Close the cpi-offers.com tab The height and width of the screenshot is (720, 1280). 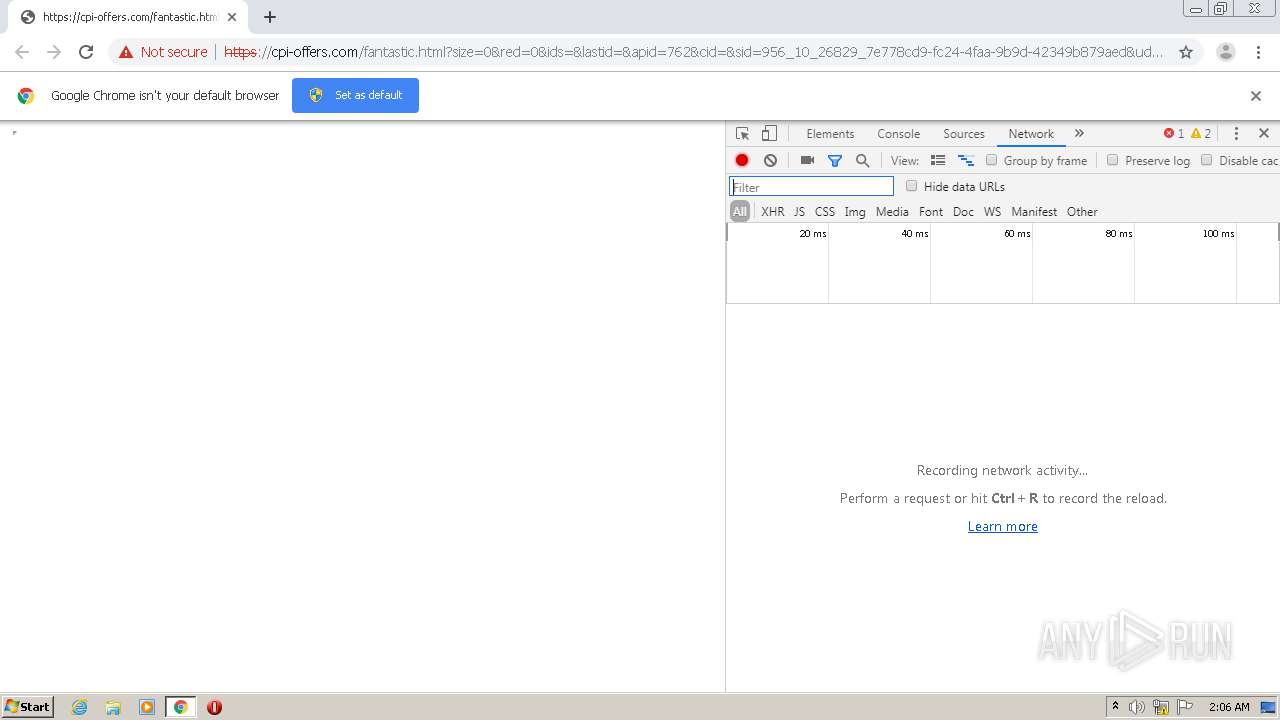[232, 17]
